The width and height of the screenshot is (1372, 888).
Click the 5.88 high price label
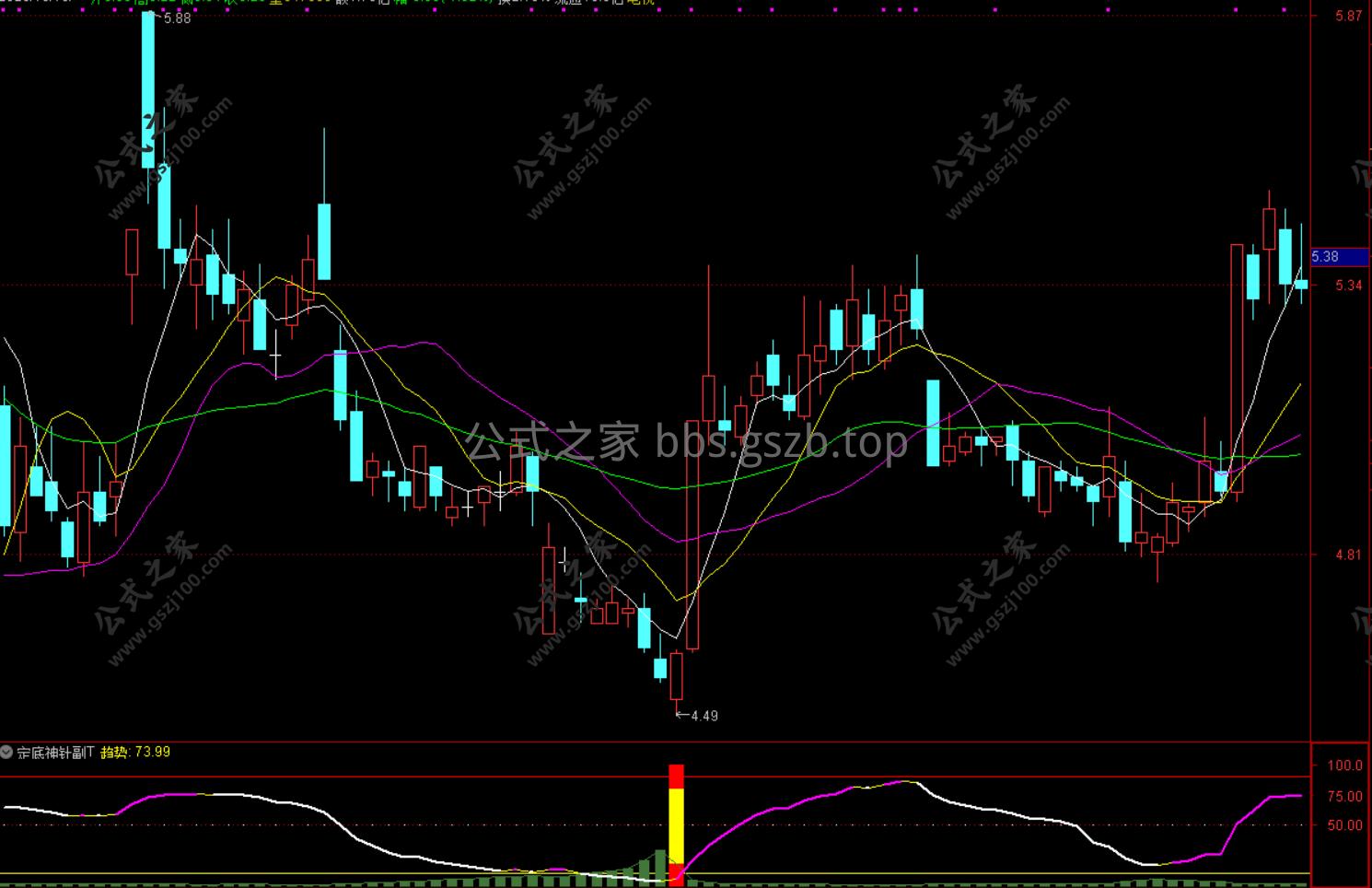[176, 18]
